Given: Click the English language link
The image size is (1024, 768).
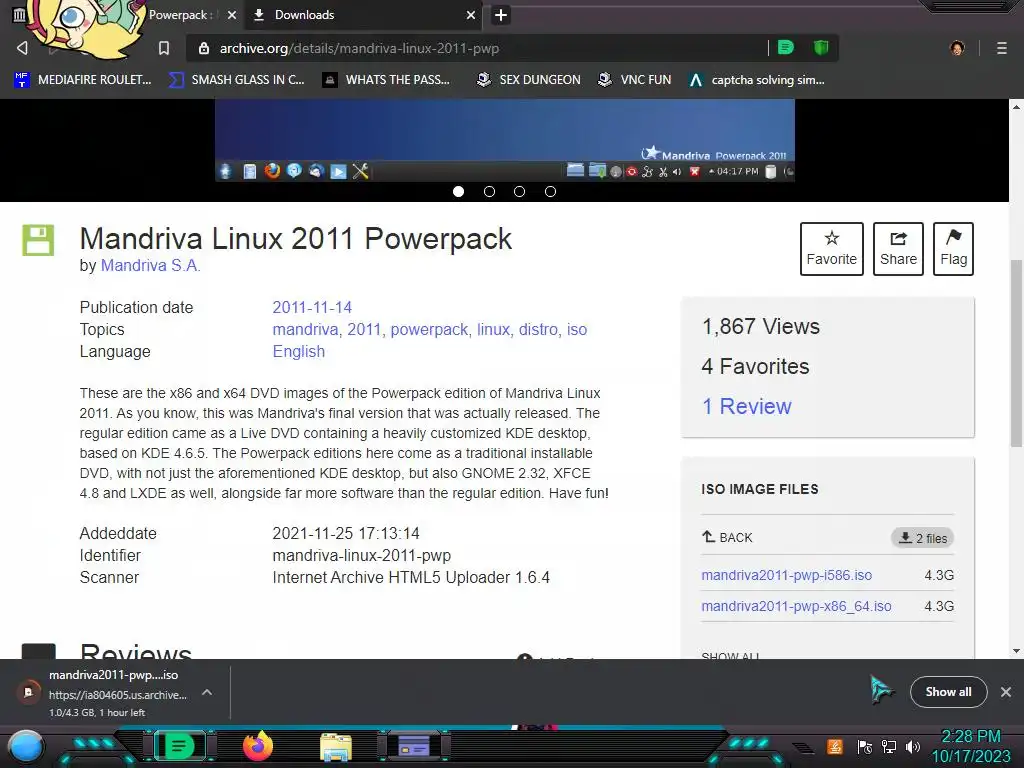Looking at the screenshot, I should pos(298,352).
